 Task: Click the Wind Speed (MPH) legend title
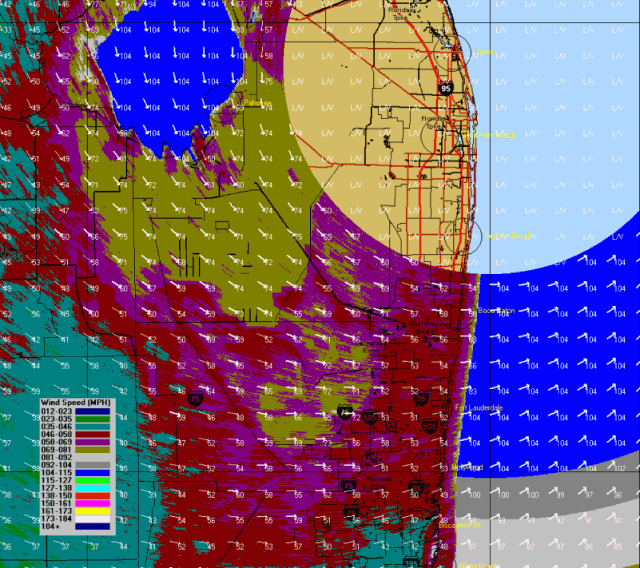77,402
